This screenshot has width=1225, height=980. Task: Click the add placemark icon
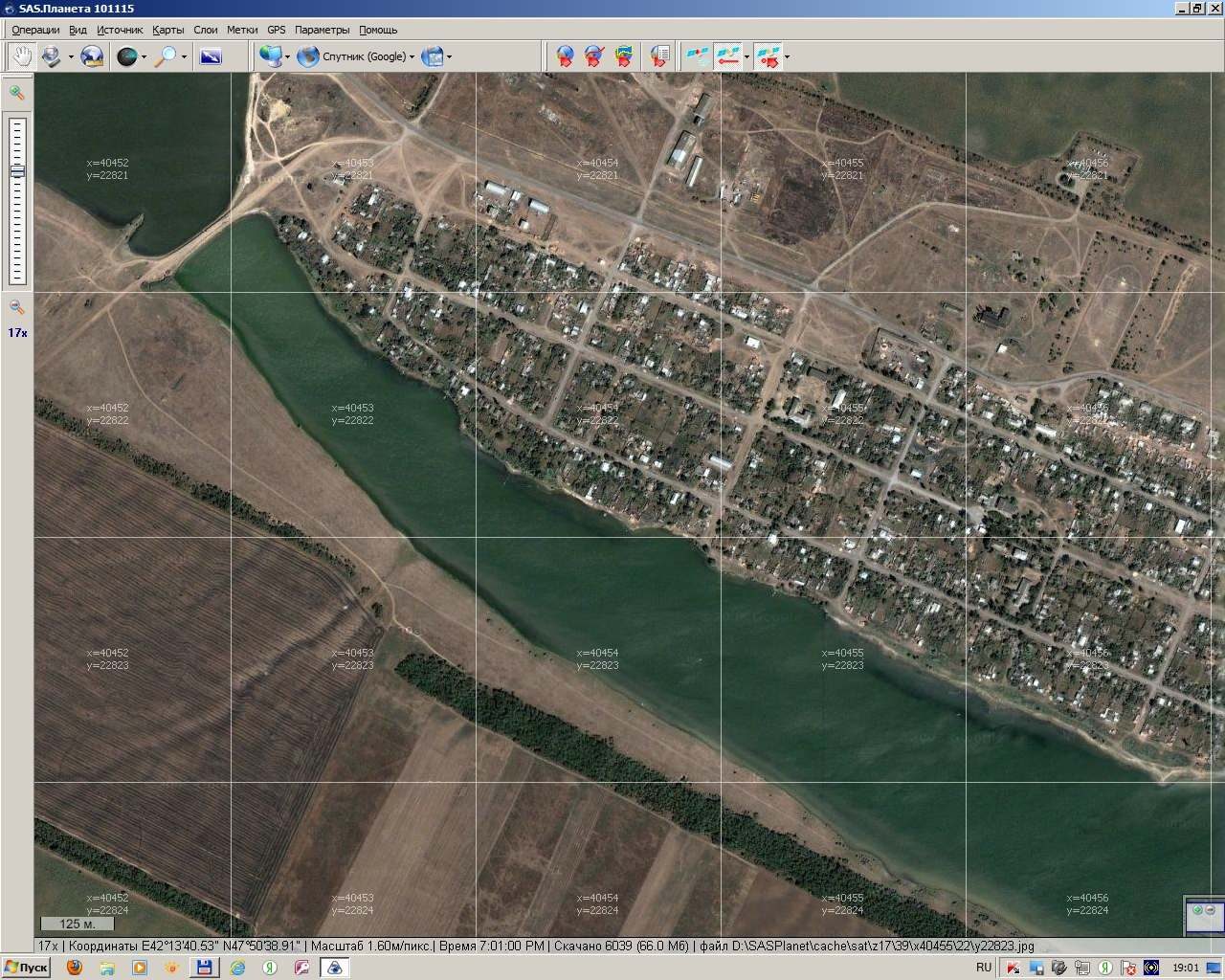566,56
